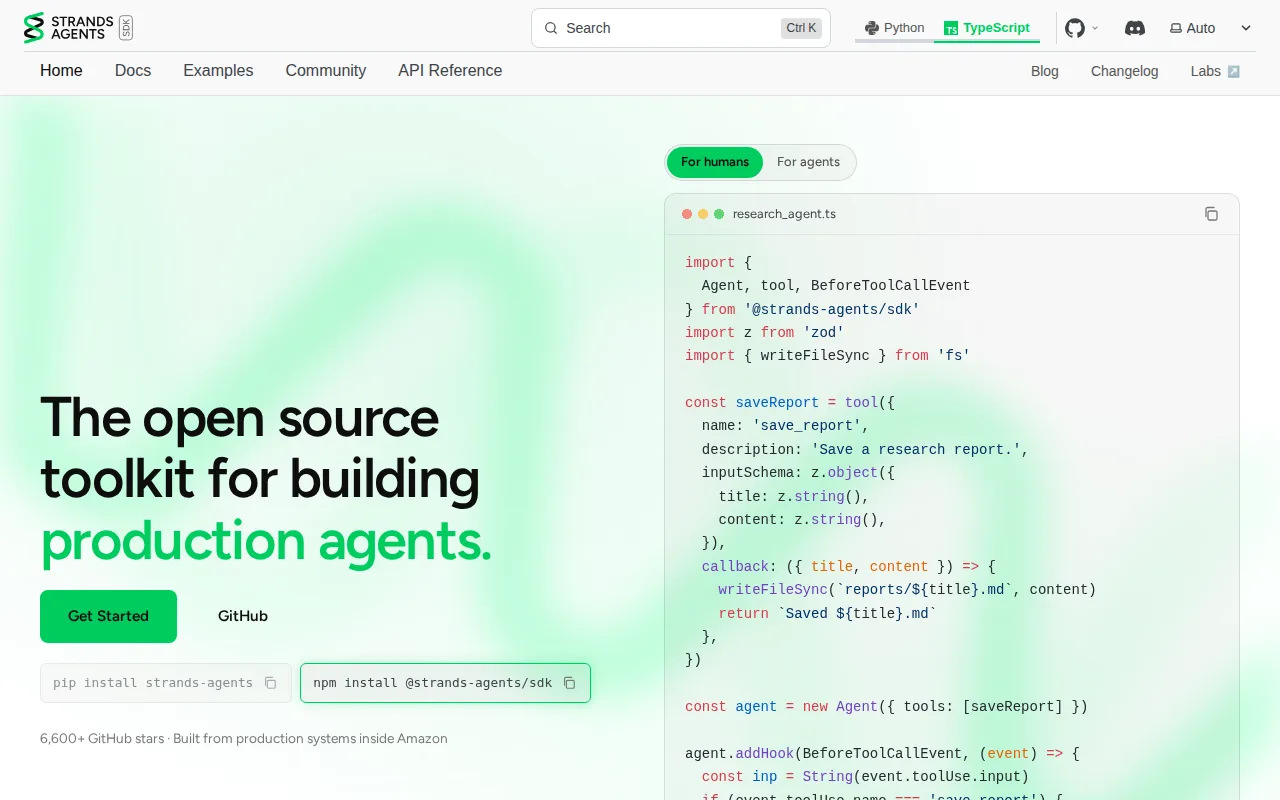Click the Ctrl K shortcut badge
This screenshot has height=800, width=1280.
coord(801,28)
